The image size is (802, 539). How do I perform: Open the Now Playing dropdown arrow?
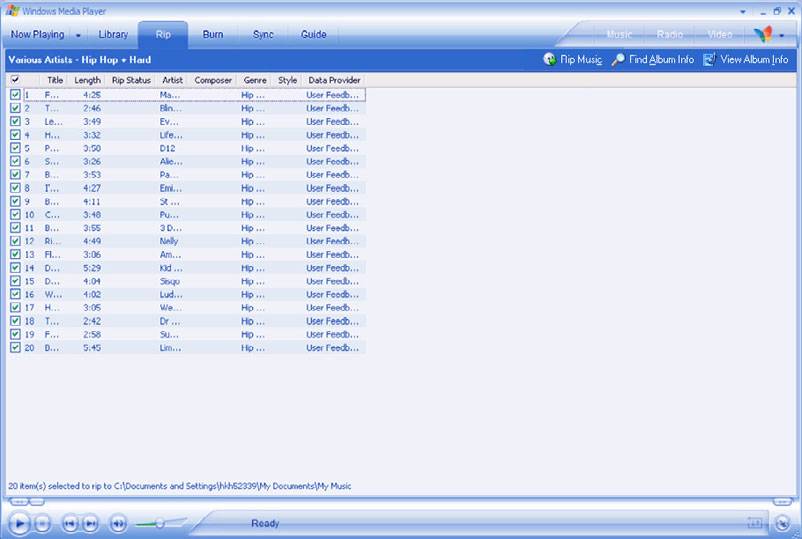coord(78,35)
